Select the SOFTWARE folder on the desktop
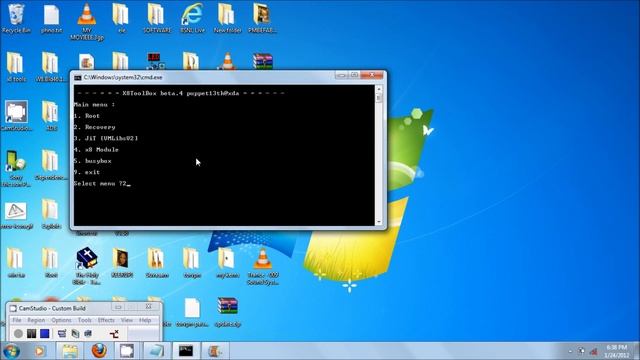This screenshot has height=360, width=640. (x=157, y=18)
